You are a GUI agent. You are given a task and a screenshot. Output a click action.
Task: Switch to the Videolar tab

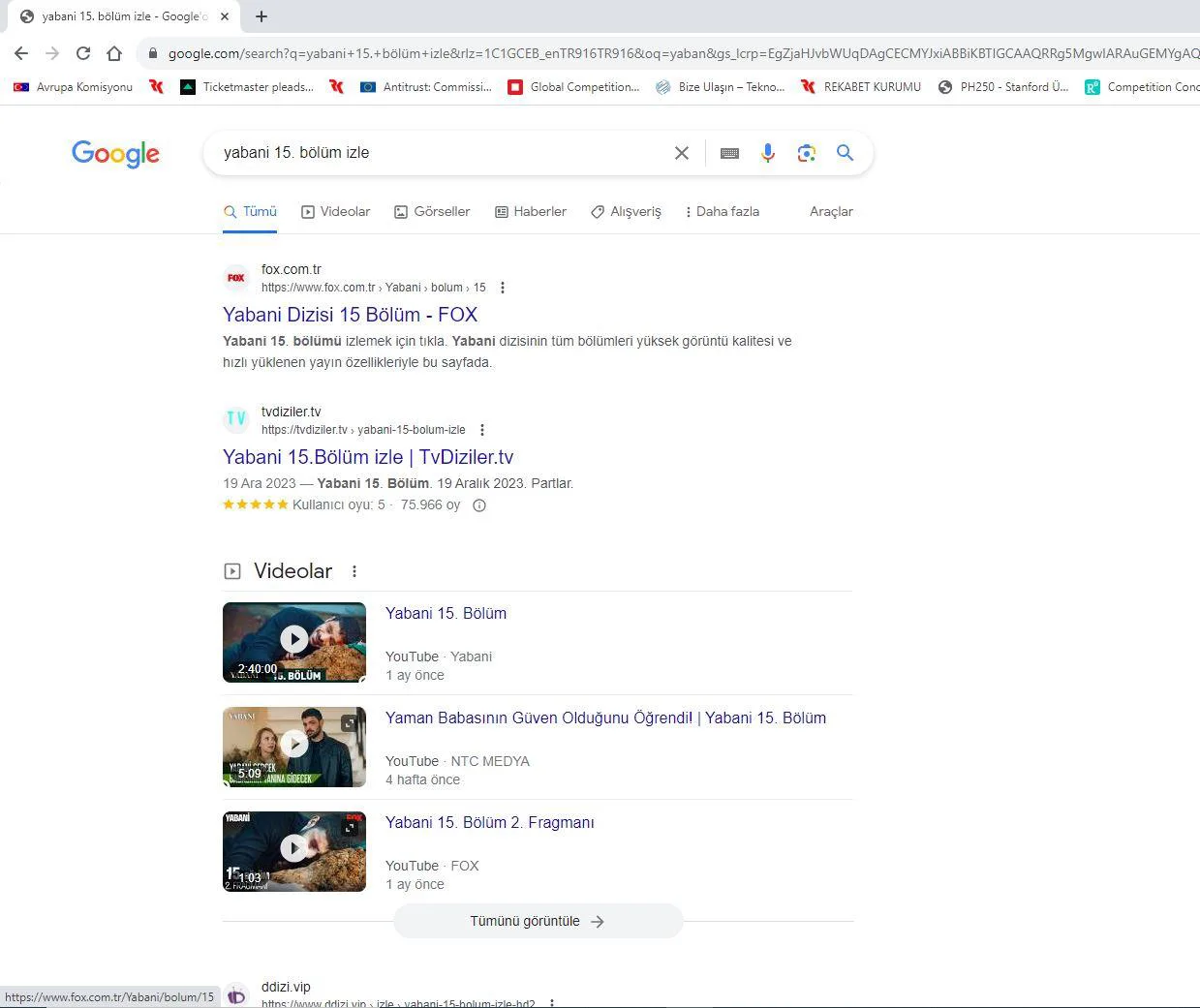(x=336, y=211)
